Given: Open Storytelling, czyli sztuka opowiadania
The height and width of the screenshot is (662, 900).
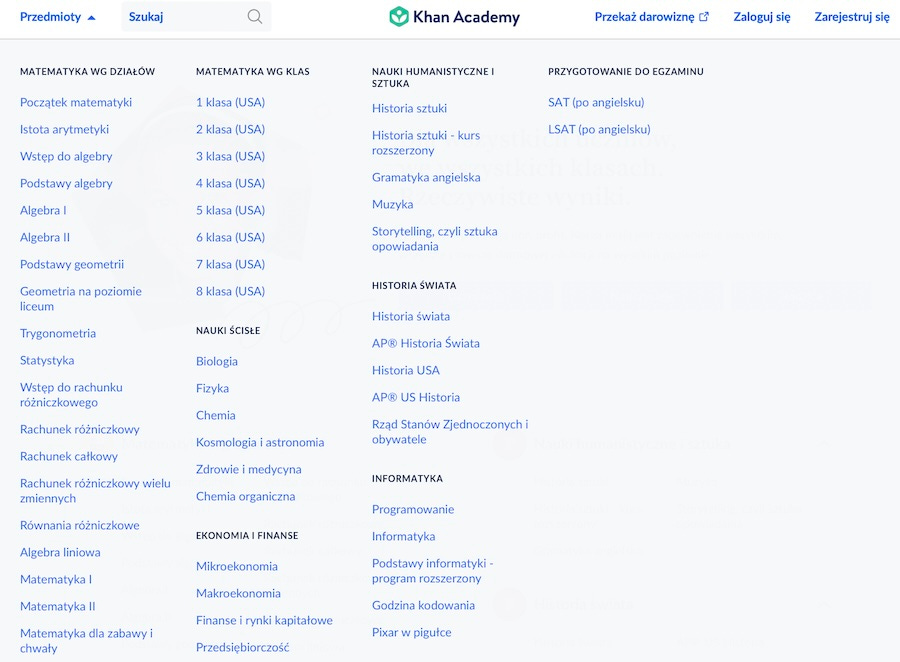Looking at the screenshot, I should [435, 238].
